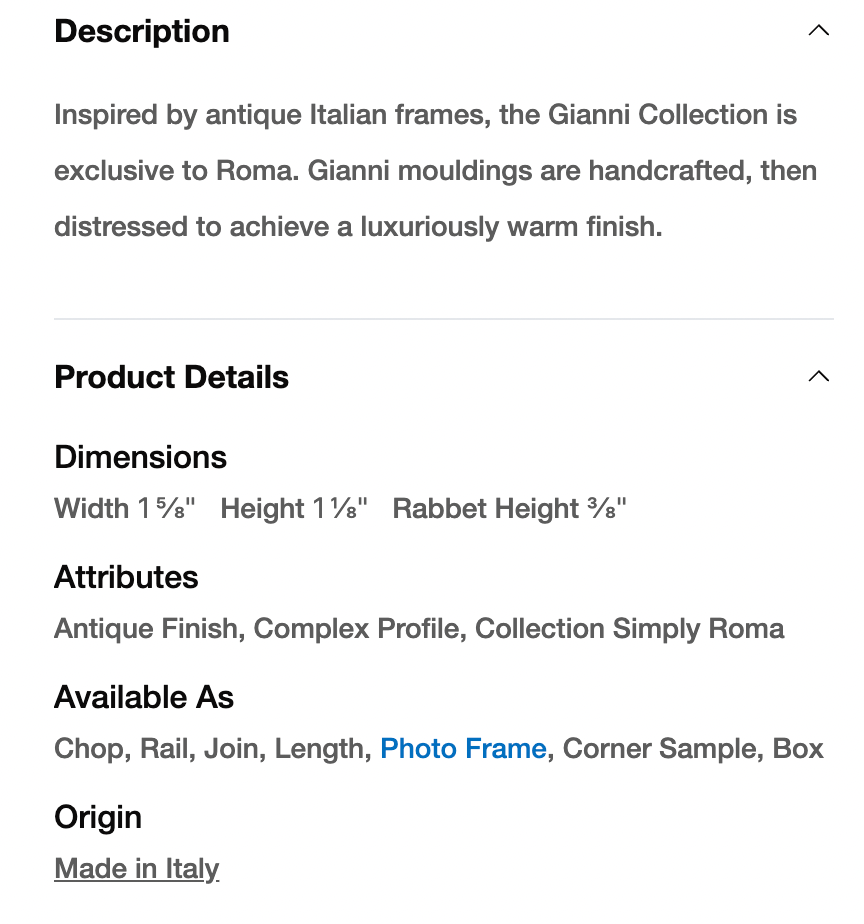Select the Width 1⅝" dimension text
The height and width of the screenshot is (924, 864).
(125, 508)
